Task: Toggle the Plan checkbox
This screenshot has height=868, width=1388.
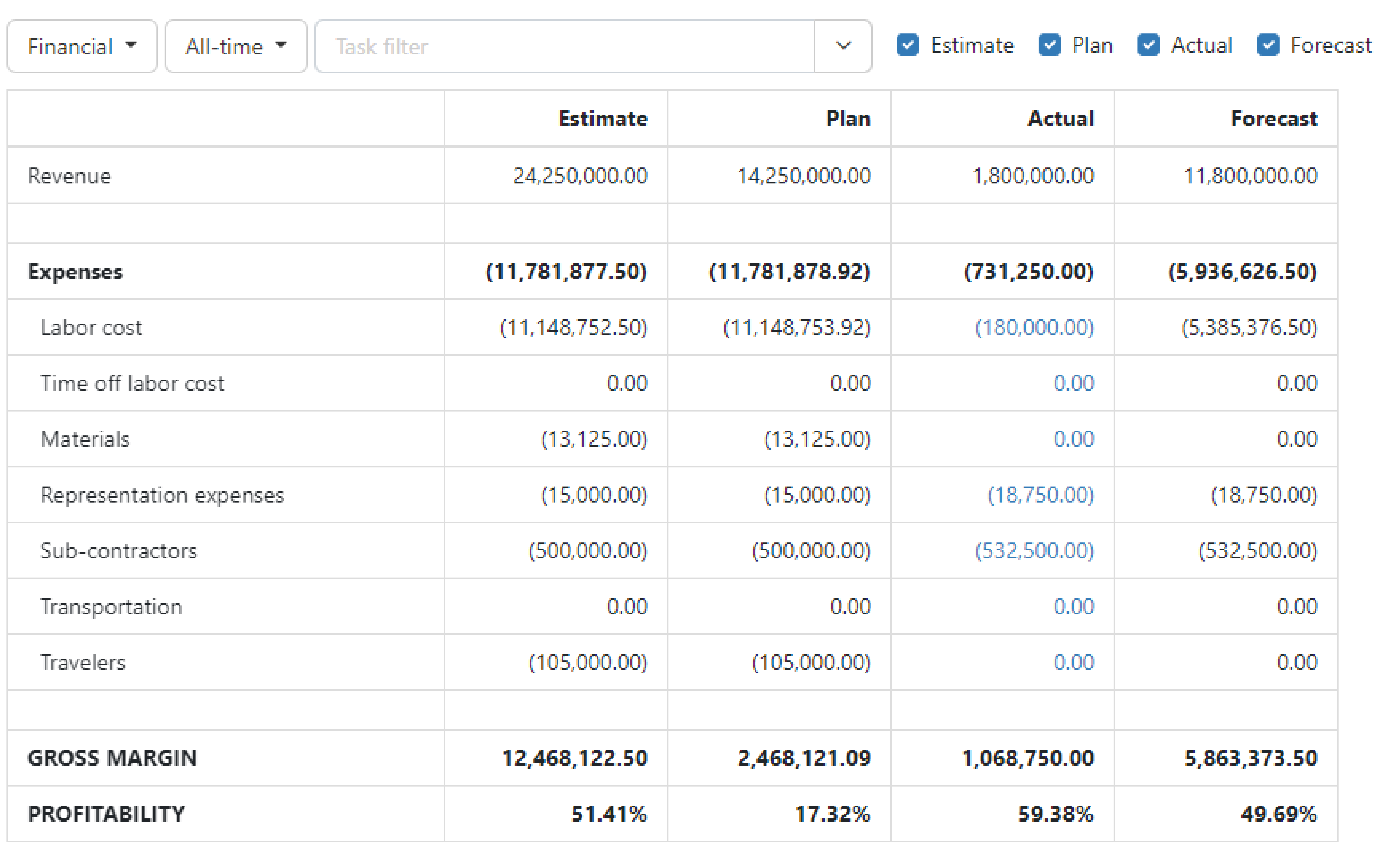Action: point(1049,45)
